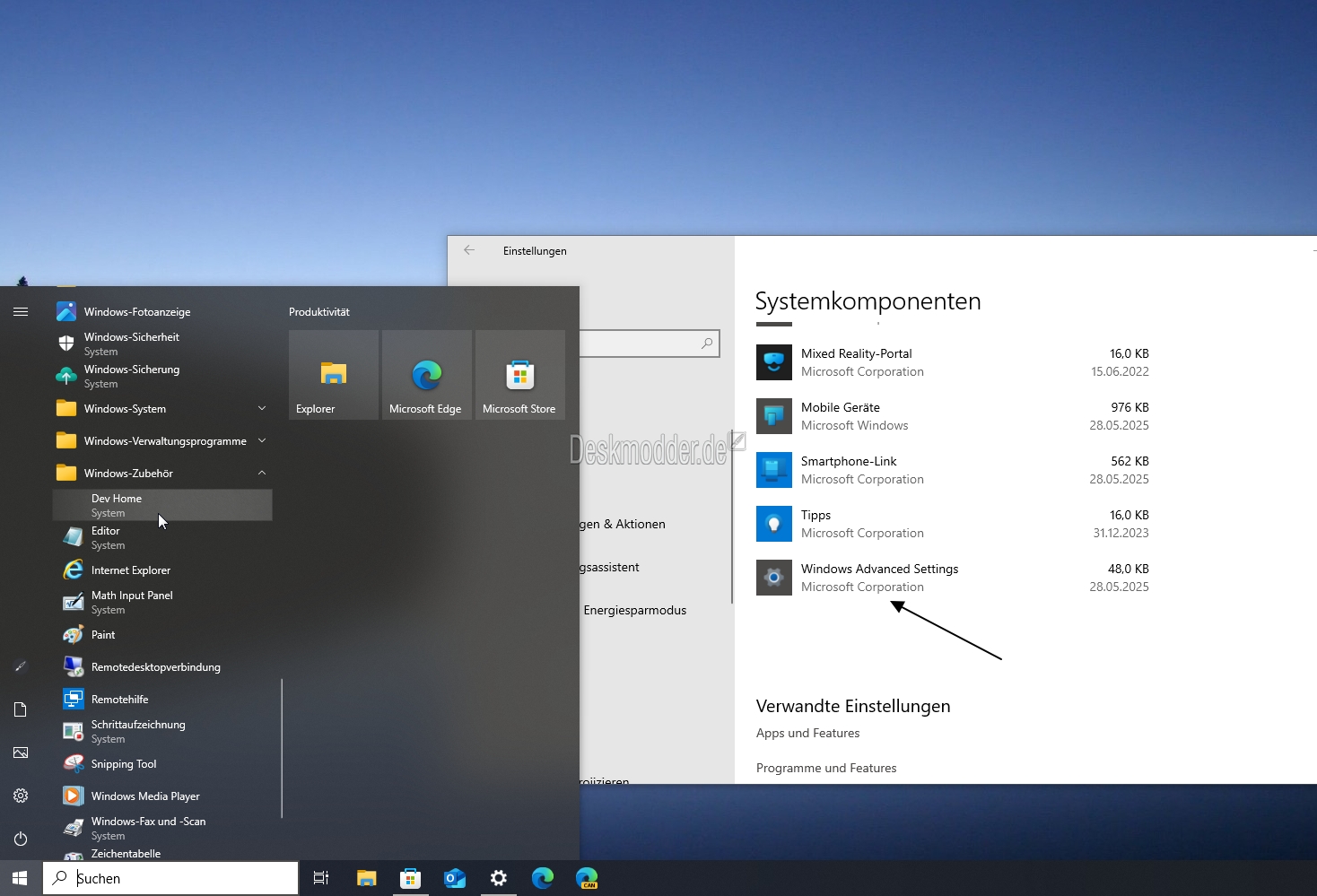Open the Apps und Features link
This screenshot has height=896, width=1317.
coord(807,733)
